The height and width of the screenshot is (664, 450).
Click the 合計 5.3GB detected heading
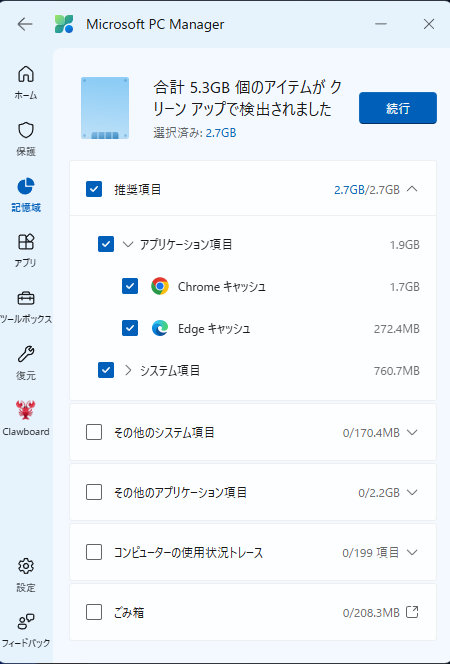248,98
